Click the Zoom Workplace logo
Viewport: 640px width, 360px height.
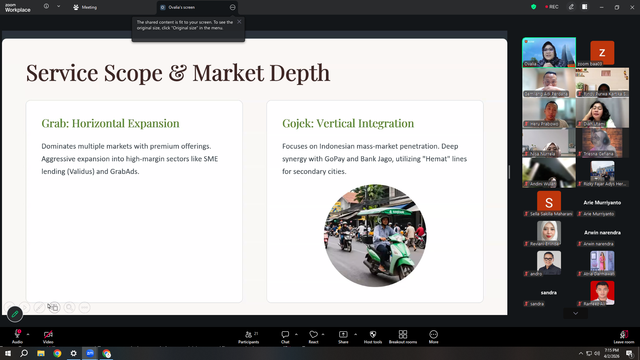pyautogui.click(x=17, y=8)
